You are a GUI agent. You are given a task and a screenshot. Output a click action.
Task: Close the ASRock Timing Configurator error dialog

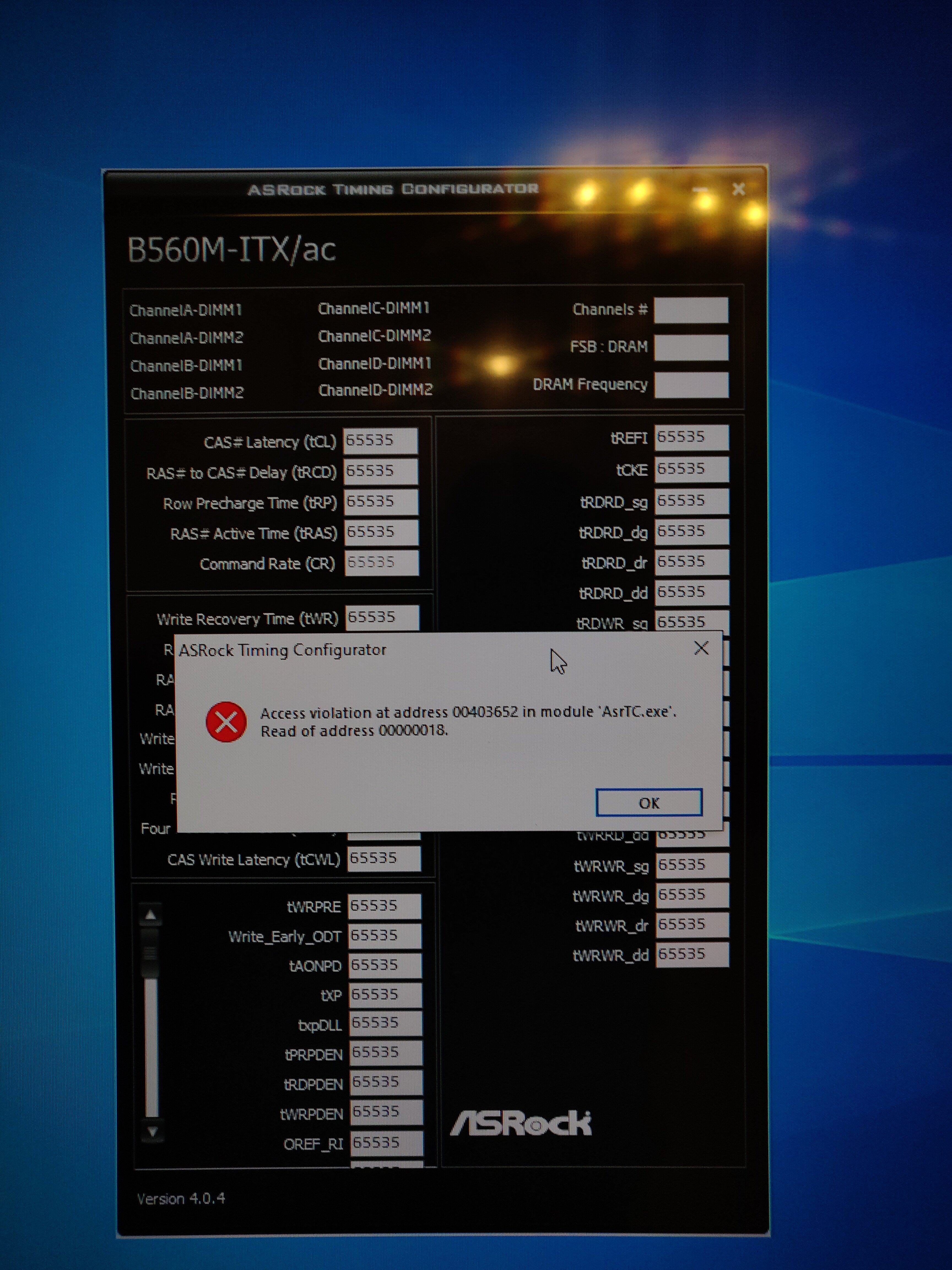pyautogui.click(x=701, y=648)
